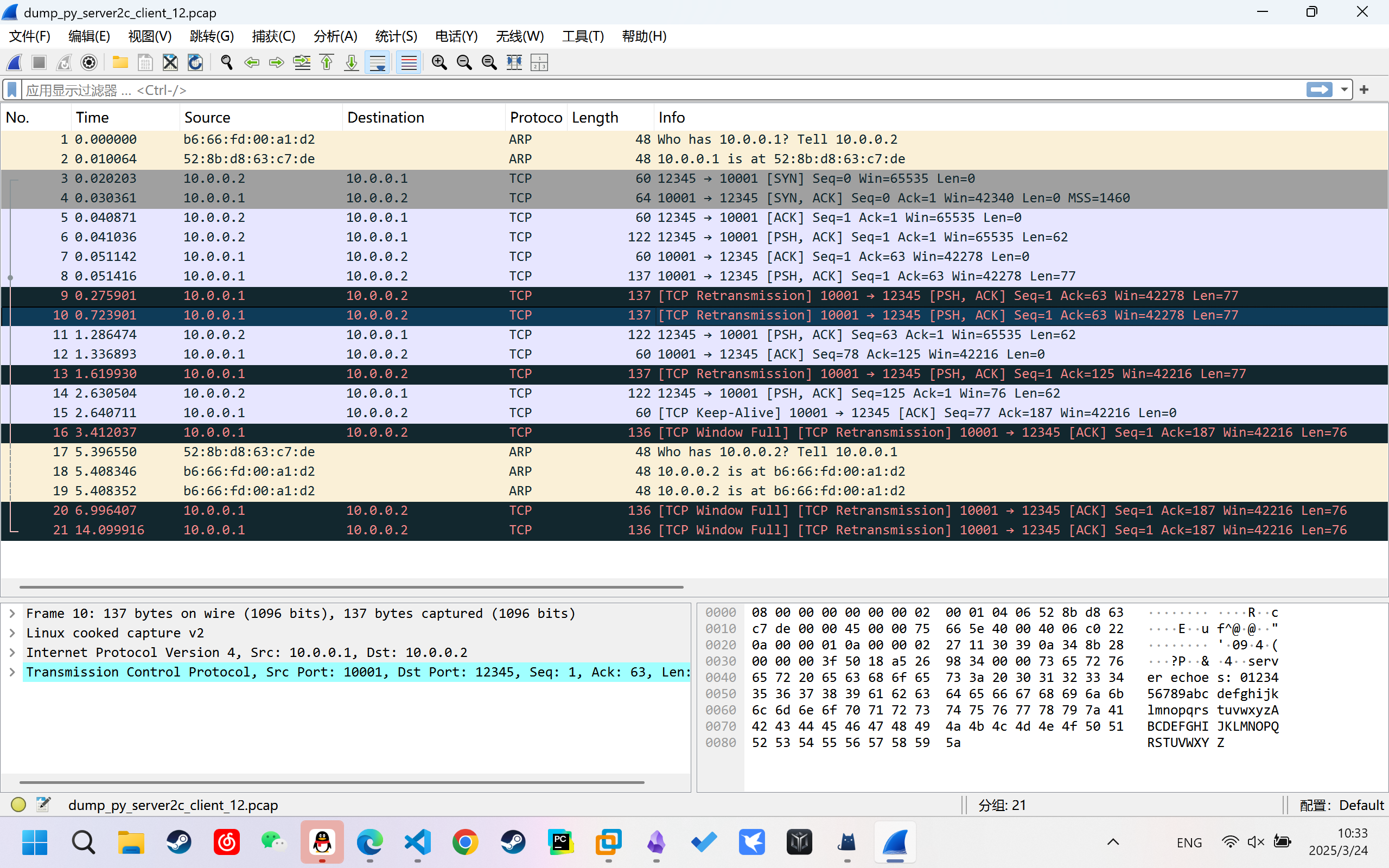Viewport: 1389px width, 868px height.
Task: Expand the Frame 10 details row
Action: pos(12,614)
